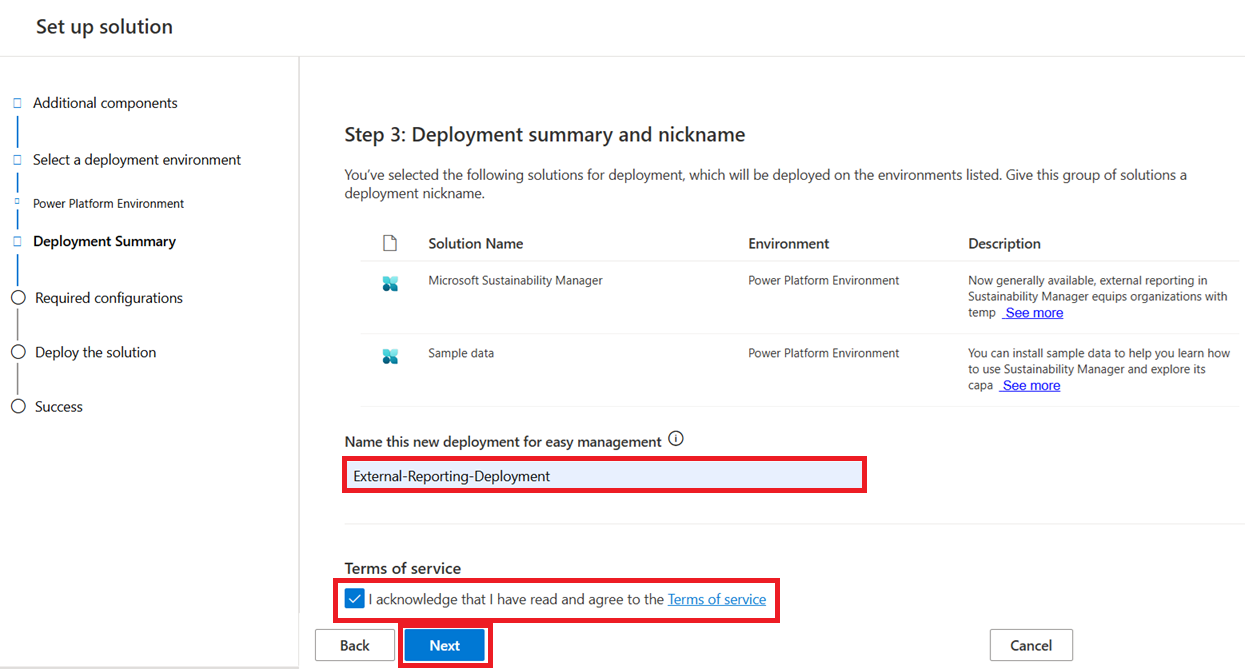Click the info icon beside deployment name label

coord(676,439)
